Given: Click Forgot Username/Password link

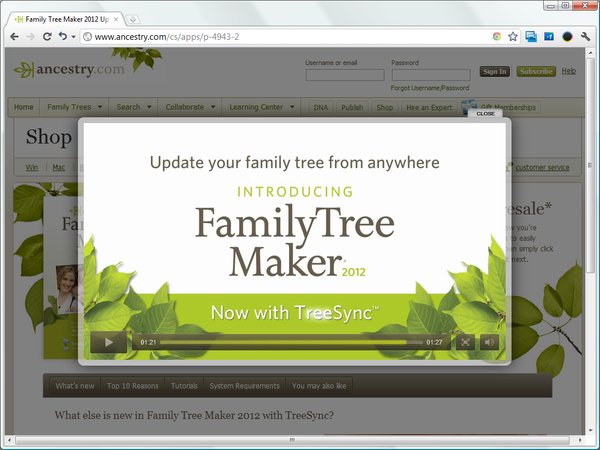Looking at the screenshot, I should coord(430,88).
